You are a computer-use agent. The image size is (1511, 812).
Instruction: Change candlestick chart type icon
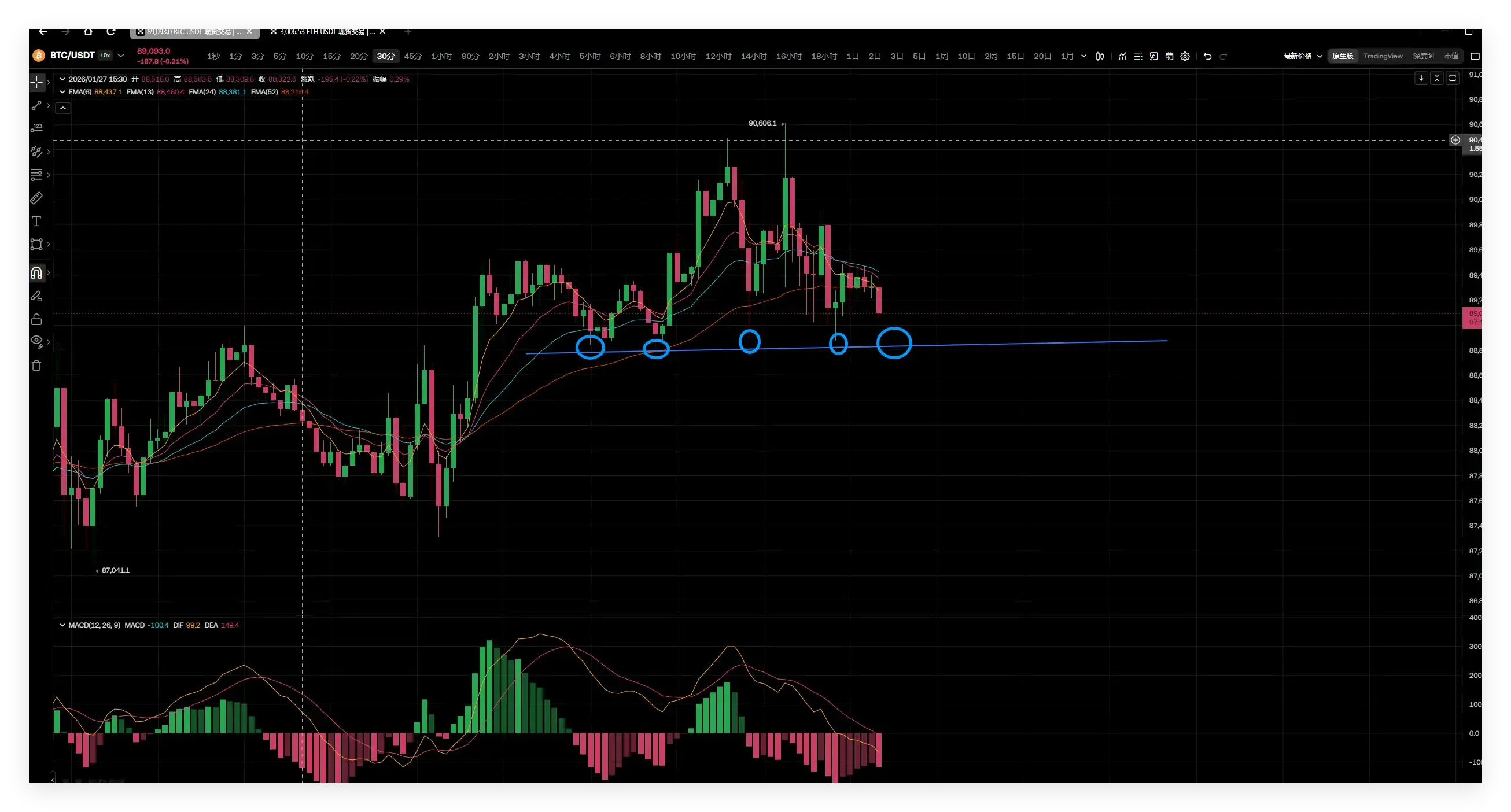(x=1100, y=56)
